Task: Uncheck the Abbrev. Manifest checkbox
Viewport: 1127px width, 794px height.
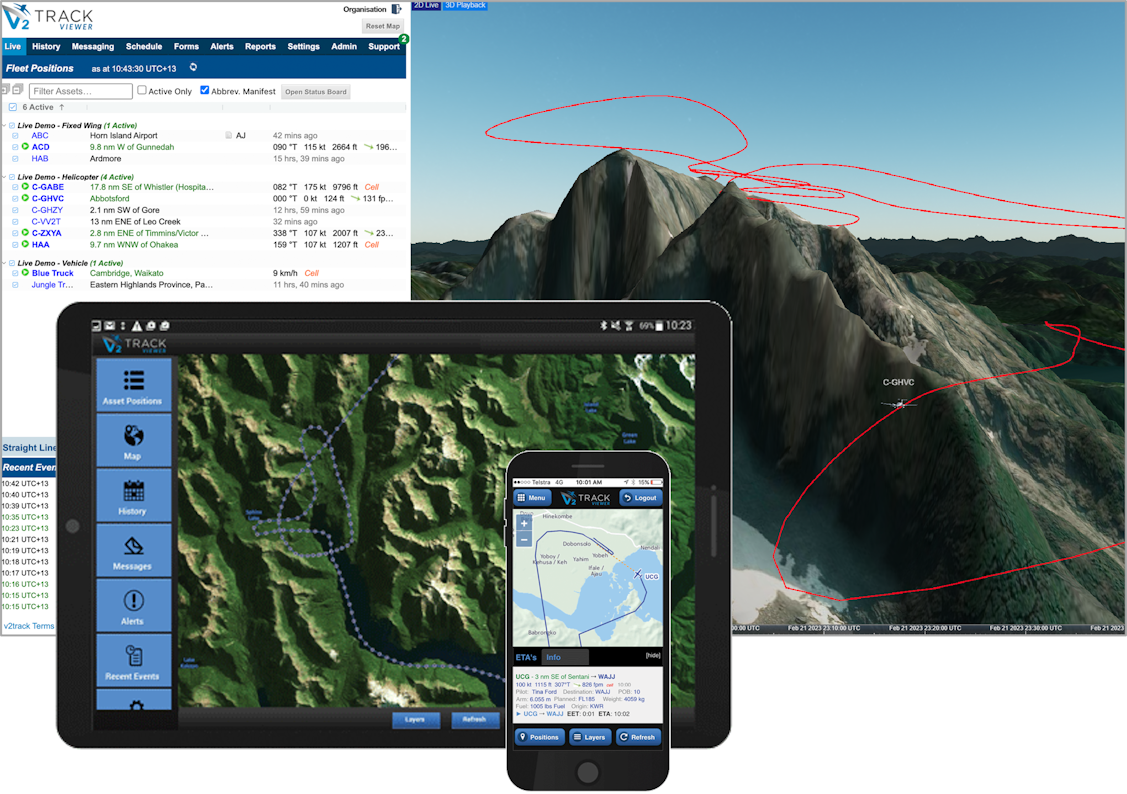Action: [205, 91]
